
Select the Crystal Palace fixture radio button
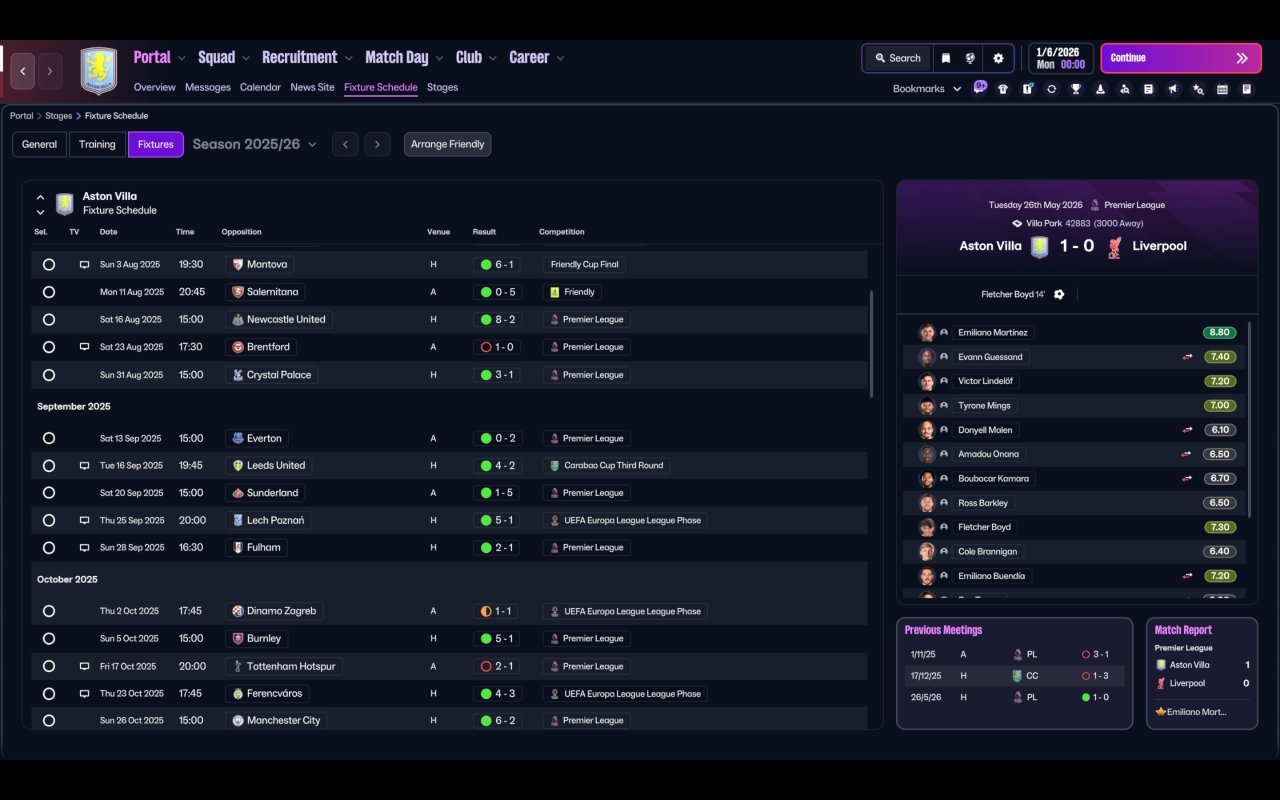49,375
